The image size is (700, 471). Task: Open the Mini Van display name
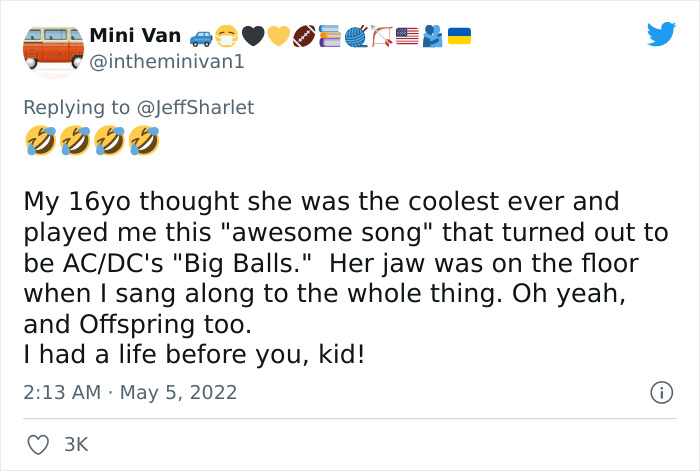tap(135, 36)
